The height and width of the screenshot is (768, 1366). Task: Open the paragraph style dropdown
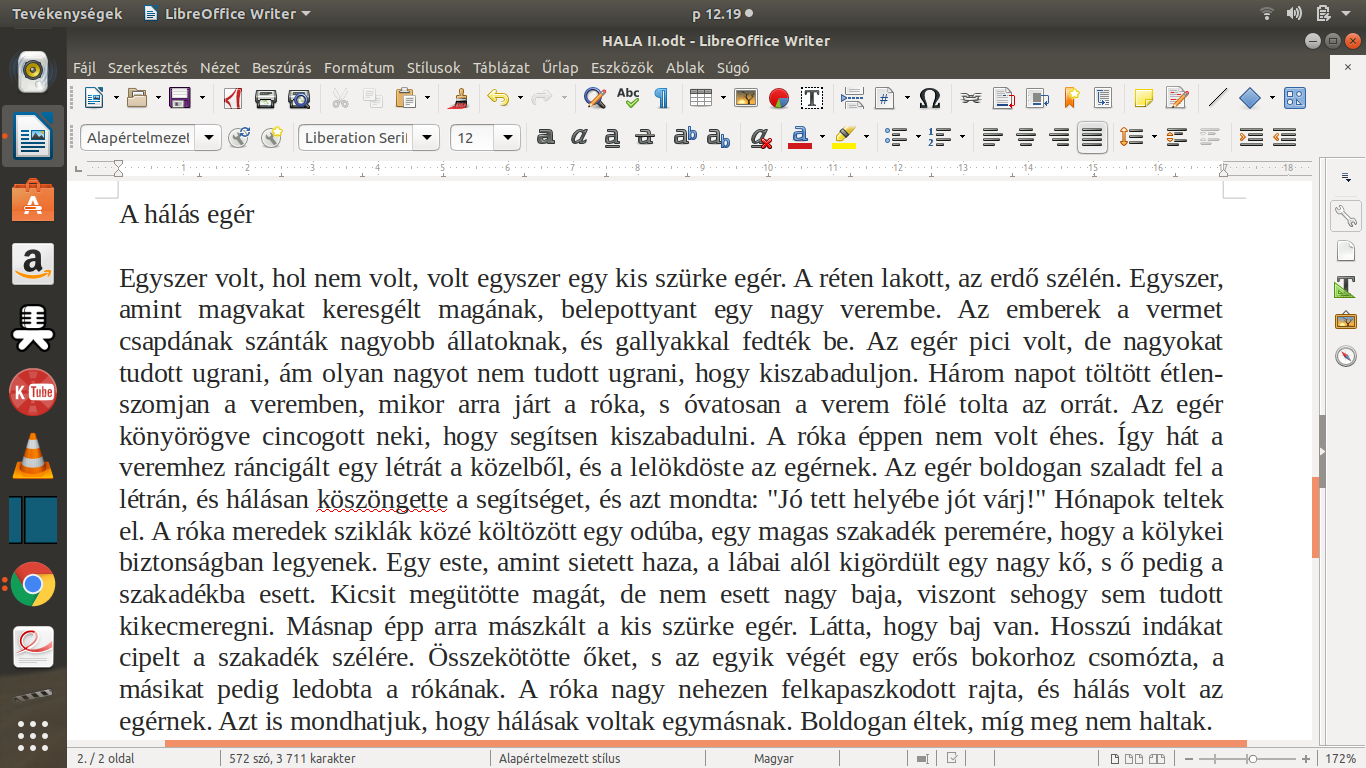tap(209, 137)
